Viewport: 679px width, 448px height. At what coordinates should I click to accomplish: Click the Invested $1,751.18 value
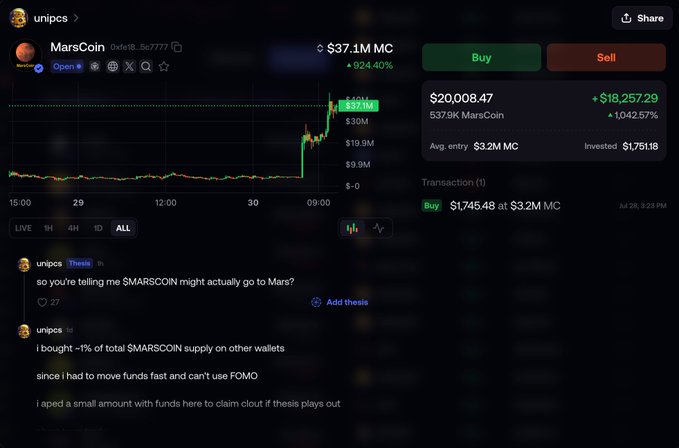[640, 146]
